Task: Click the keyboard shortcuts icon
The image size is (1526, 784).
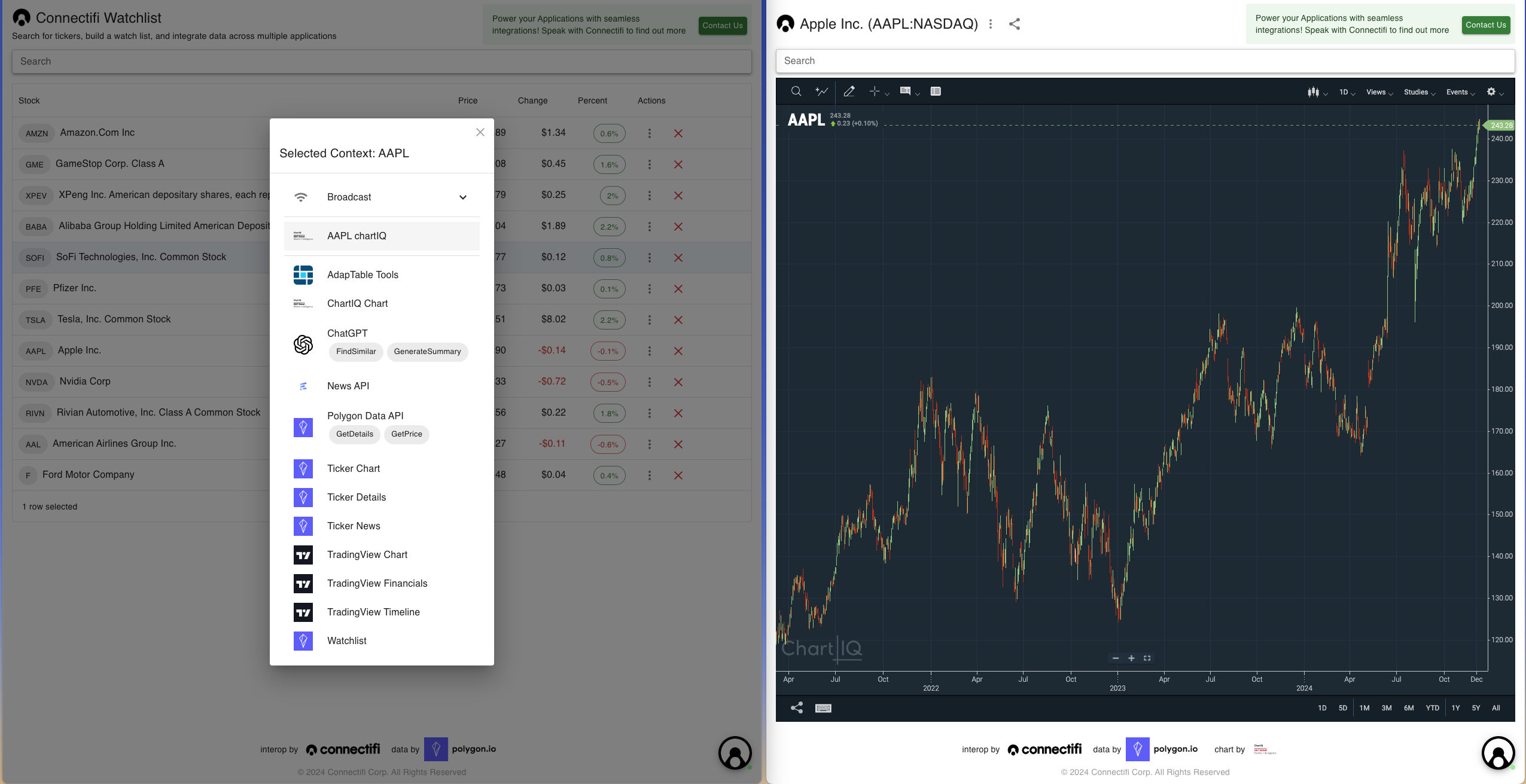Action: point(823,708)
